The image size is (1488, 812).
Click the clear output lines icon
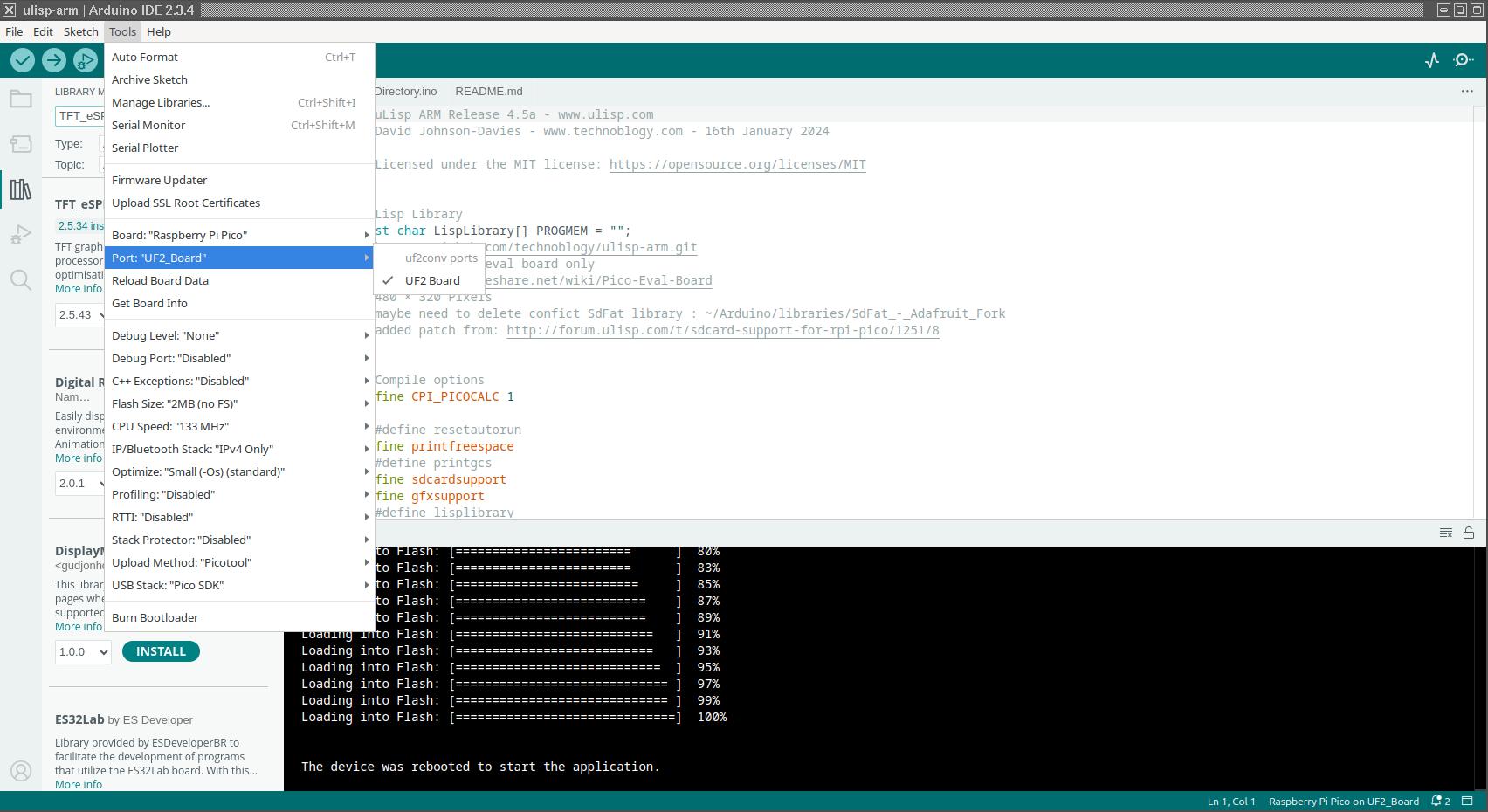[1446, 533]
